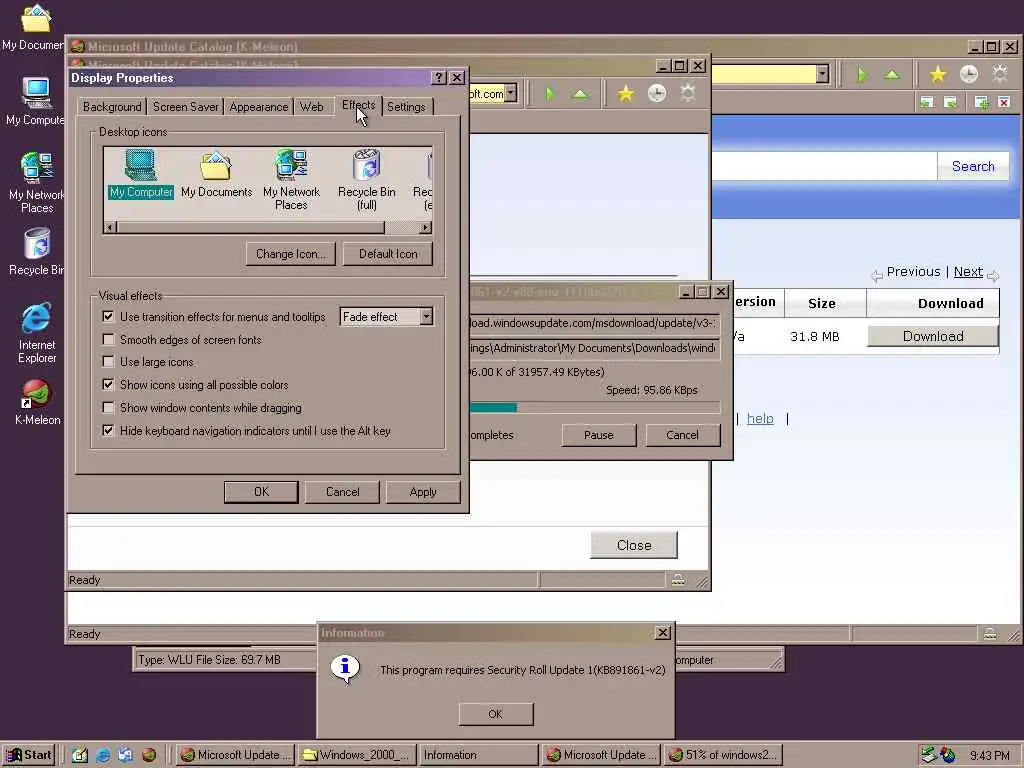Click the previous tab icon in rear K-Meleon toolbar
The image size is (1024, 768).
[926, 103]
